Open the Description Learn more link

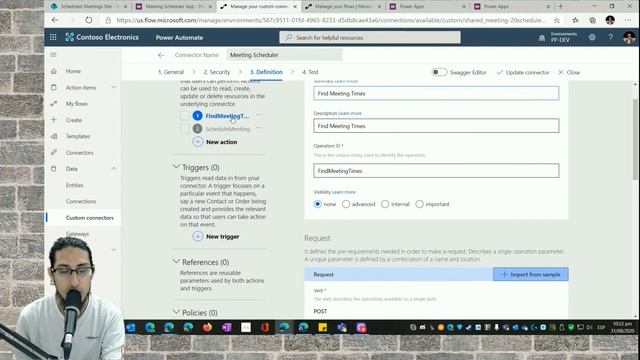tap(350, 113)
